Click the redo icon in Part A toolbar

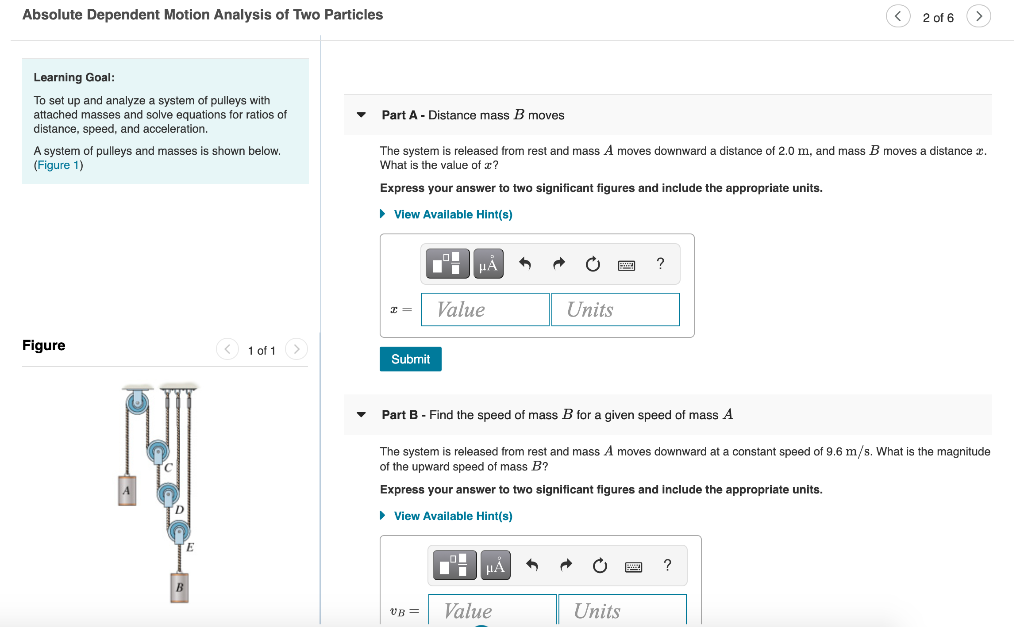558,263
